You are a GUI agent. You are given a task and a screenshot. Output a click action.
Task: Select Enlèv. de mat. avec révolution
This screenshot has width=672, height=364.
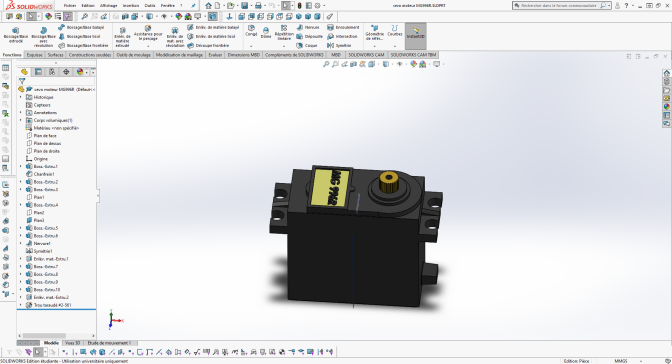point(175,37)
